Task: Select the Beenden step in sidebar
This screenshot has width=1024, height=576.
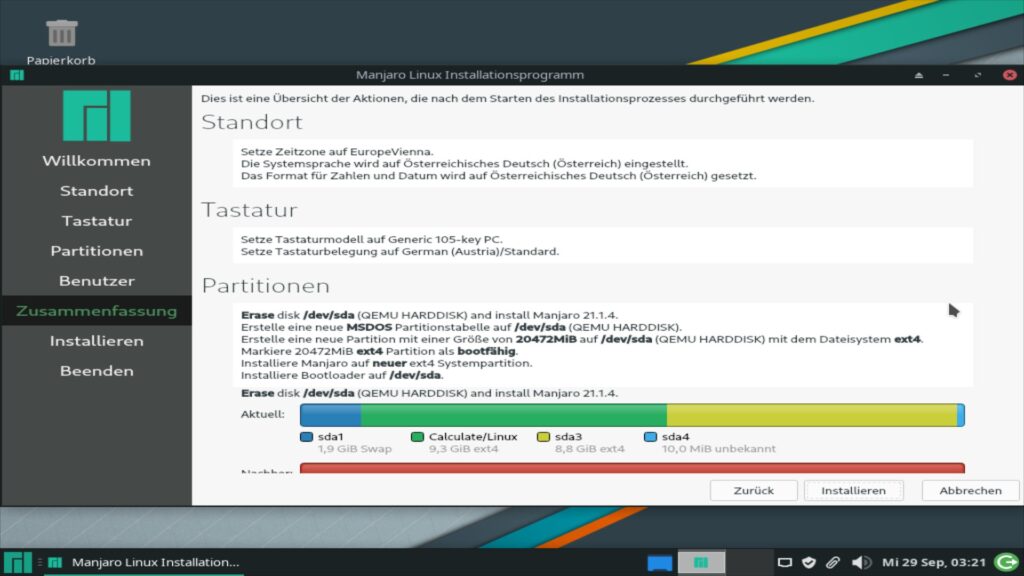Action: [97, 371]
